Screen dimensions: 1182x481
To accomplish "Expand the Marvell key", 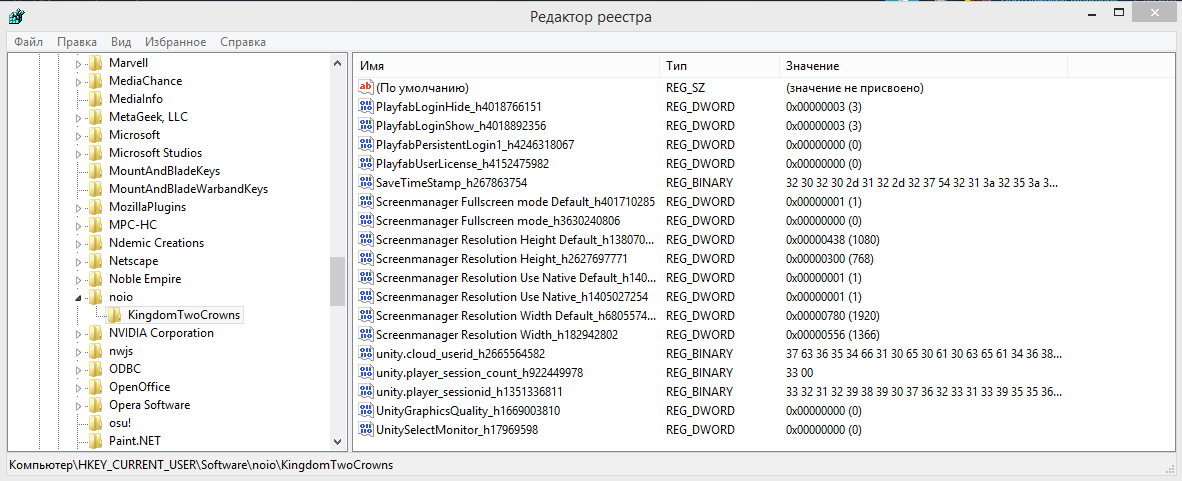I will coord(78,64).
